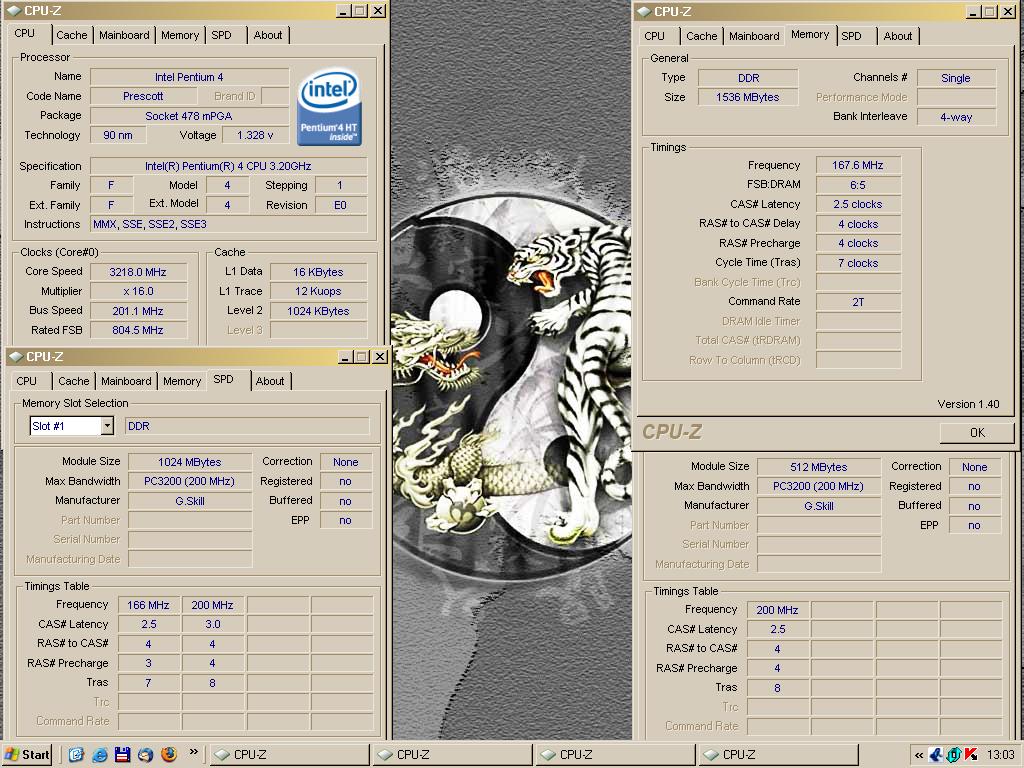Image resolution: width=1024 pixels, height=768 pixels.
Task: Click the memory size value '1536 MBytes'
Action: click(x=748, y=97)
